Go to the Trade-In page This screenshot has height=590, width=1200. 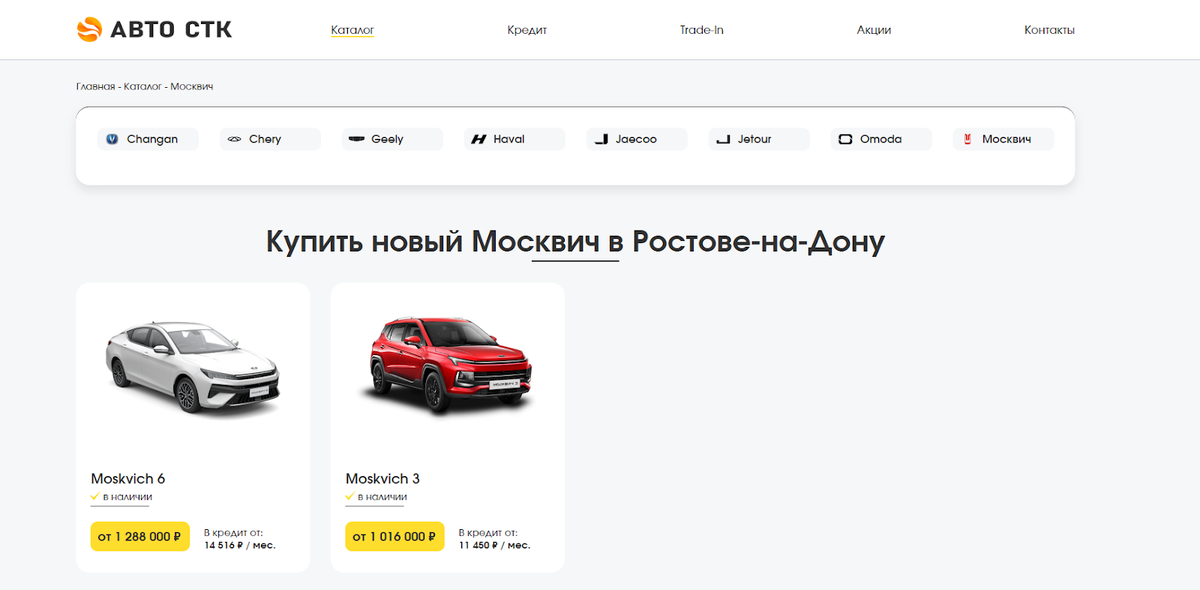point(702,30)
